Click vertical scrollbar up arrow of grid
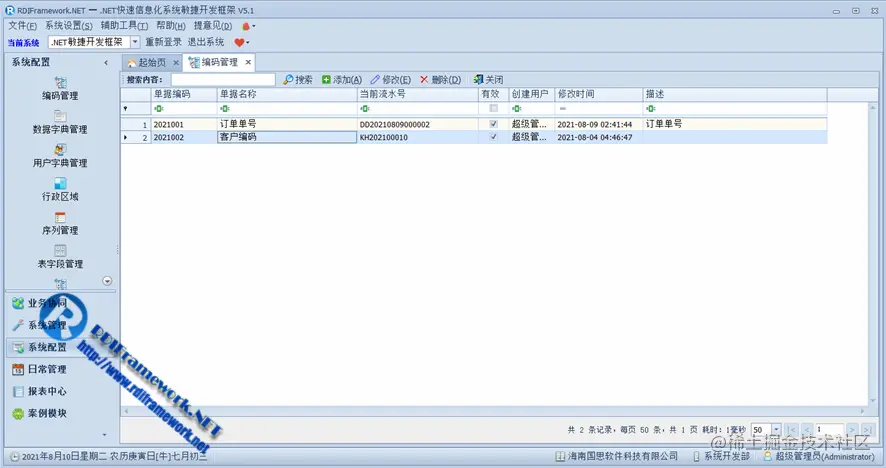This screenshot has width=886, height=468. (873, 107)
